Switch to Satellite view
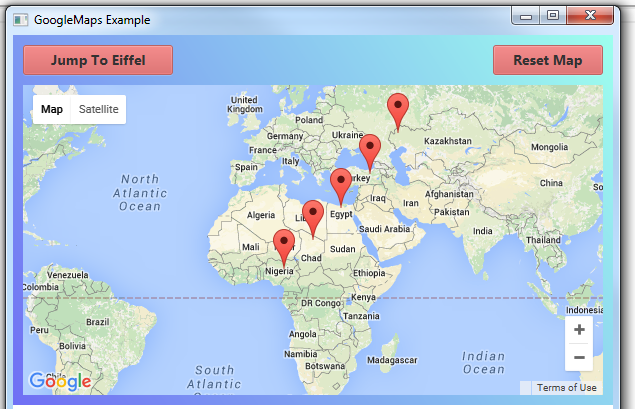The image size is (635, 409). click(x=98, y=109)
